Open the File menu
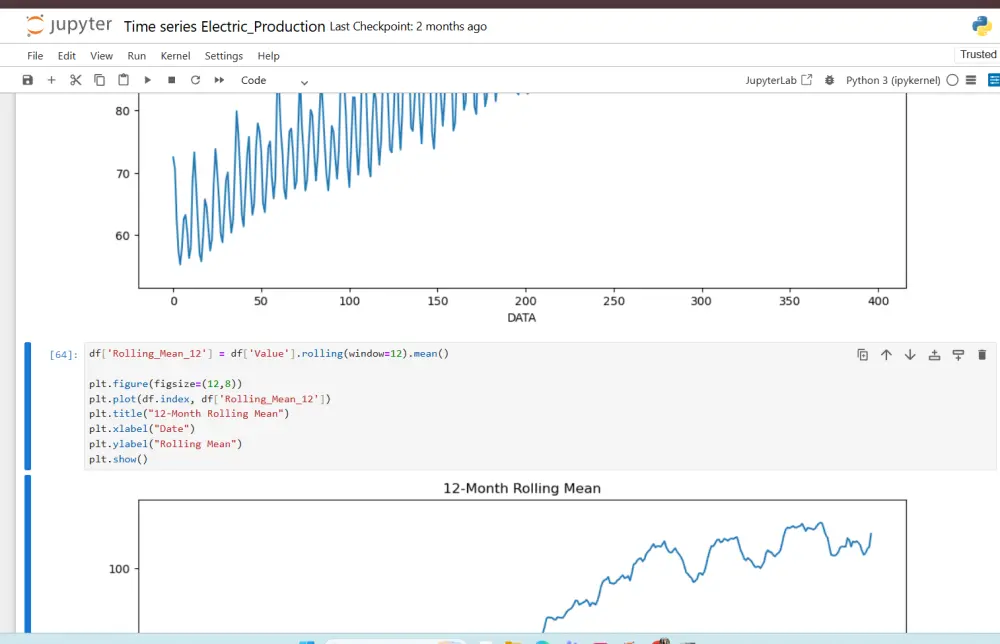This screenshot has width=1000, height=644. (x=35, y=56)
